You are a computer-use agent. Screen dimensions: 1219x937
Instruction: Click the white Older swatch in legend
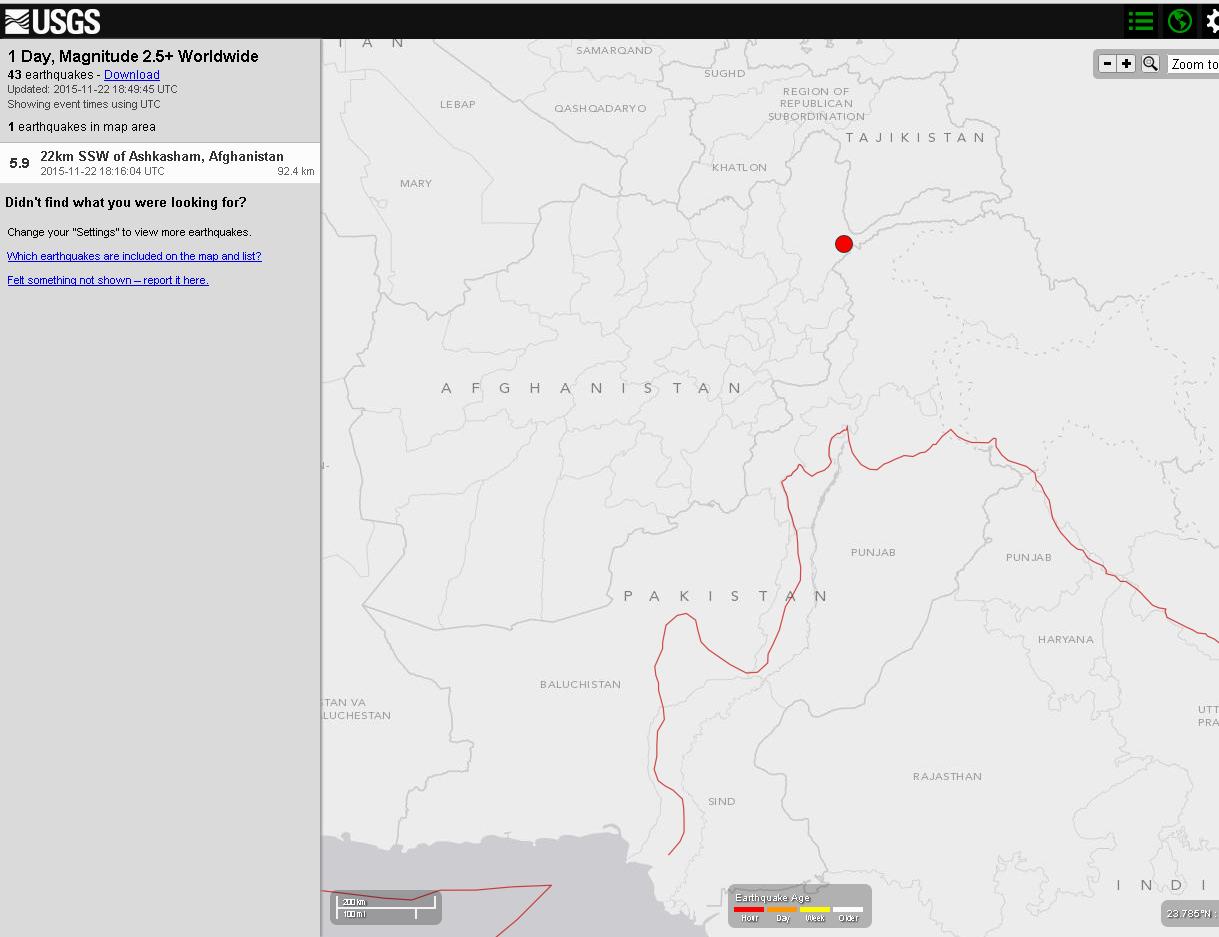848,910
